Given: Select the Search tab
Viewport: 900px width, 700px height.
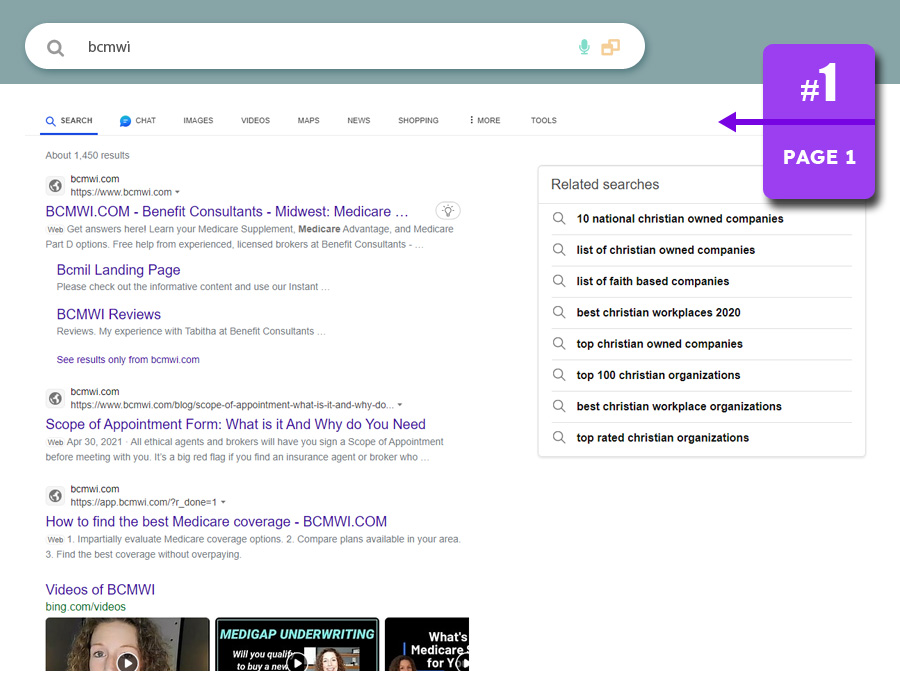Looking at the screenshot, I should click(x=69, y=120).
